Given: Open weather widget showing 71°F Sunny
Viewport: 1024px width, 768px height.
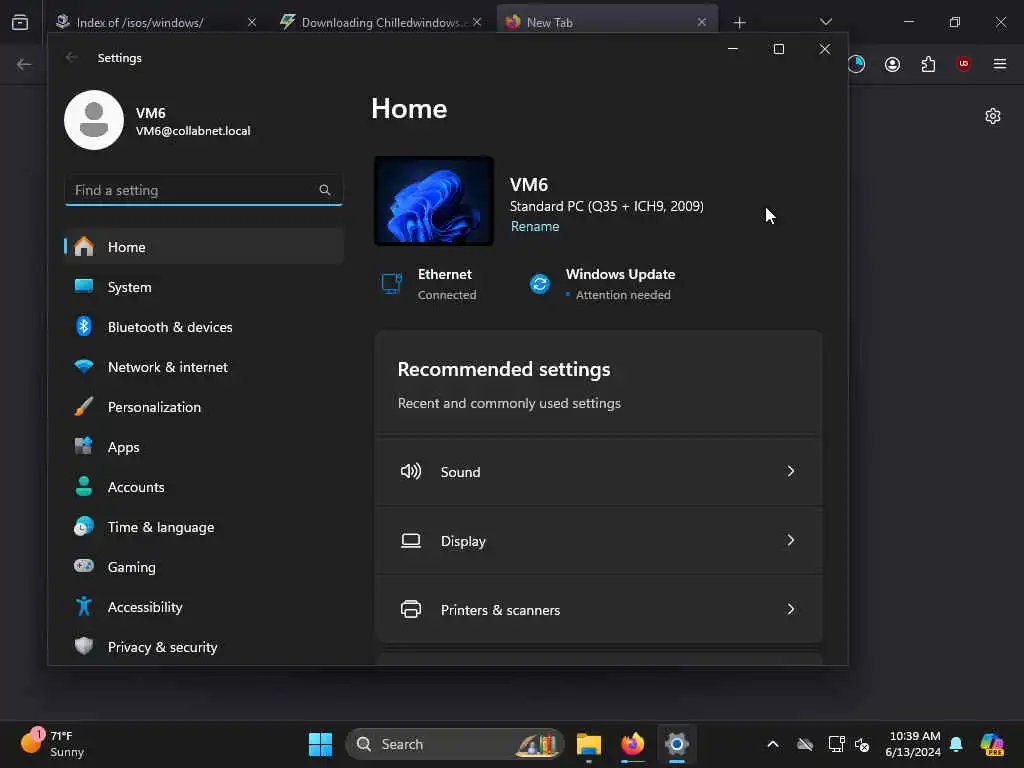Looking at the screenshot, I should coord(53,744).
